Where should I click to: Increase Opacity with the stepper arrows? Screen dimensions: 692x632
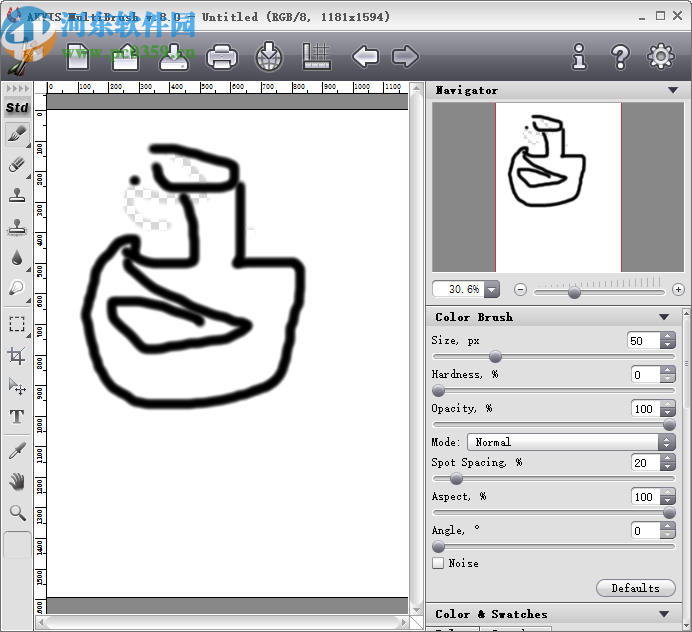pyautogui.click(x=668, y=404)
